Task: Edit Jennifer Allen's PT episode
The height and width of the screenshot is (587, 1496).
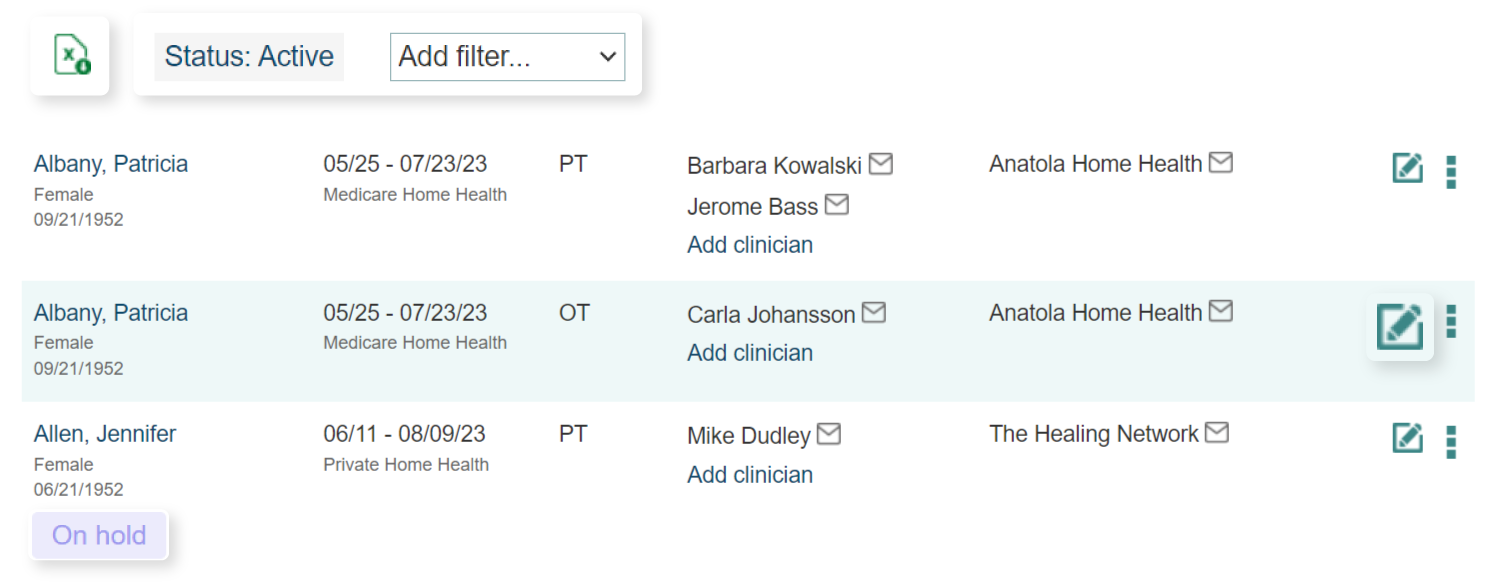Action: [x=1407, y=438]
